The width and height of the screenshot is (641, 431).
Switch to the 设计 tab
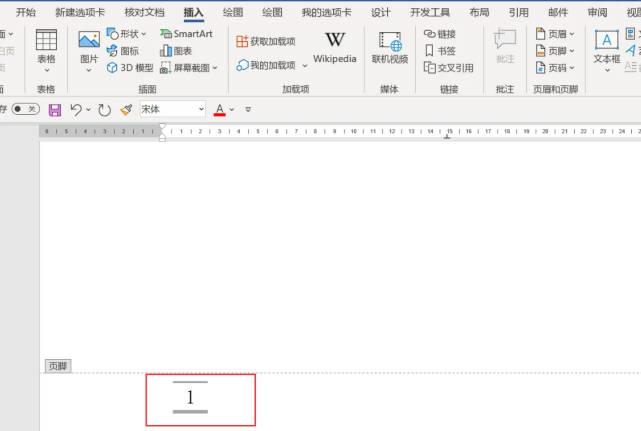click(381, 12)
